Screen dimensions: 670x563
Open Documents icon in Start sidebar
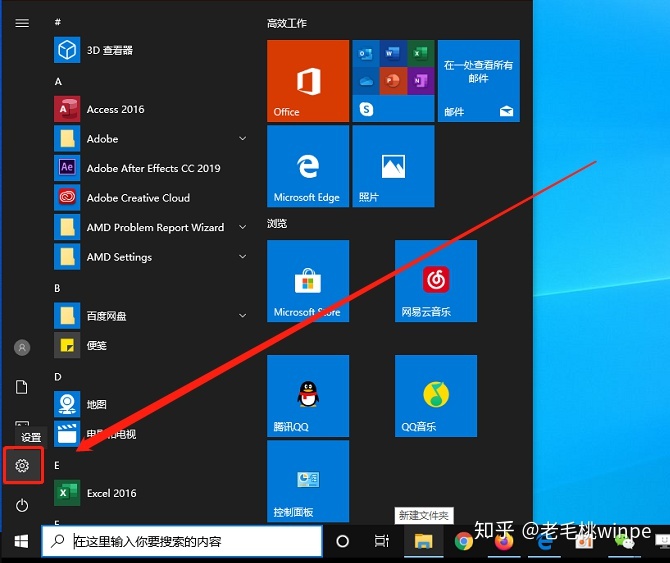click(x=22, y=387)
